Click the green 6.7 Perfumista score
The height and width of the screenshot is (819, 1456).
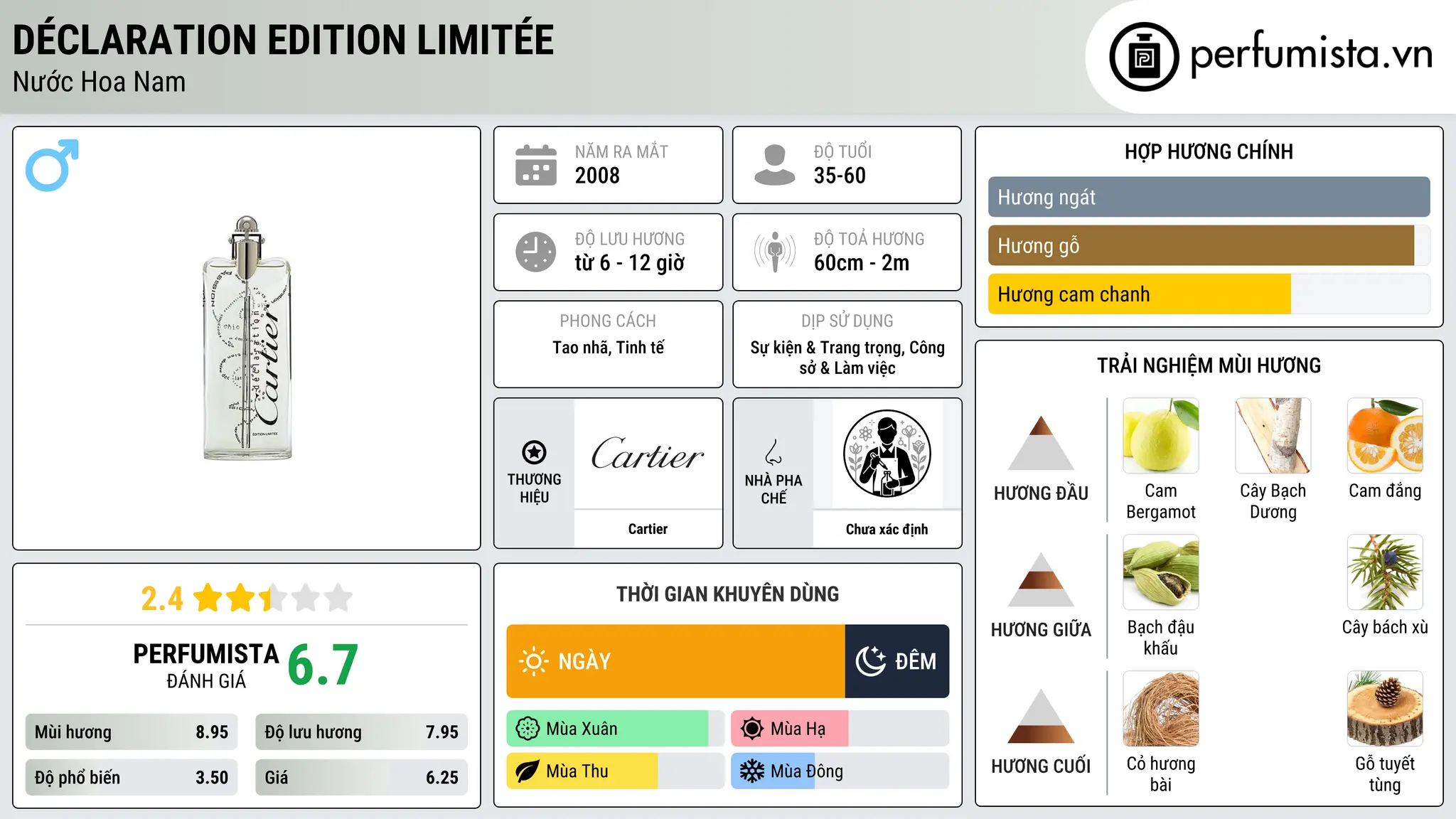(x=323, y=665)
